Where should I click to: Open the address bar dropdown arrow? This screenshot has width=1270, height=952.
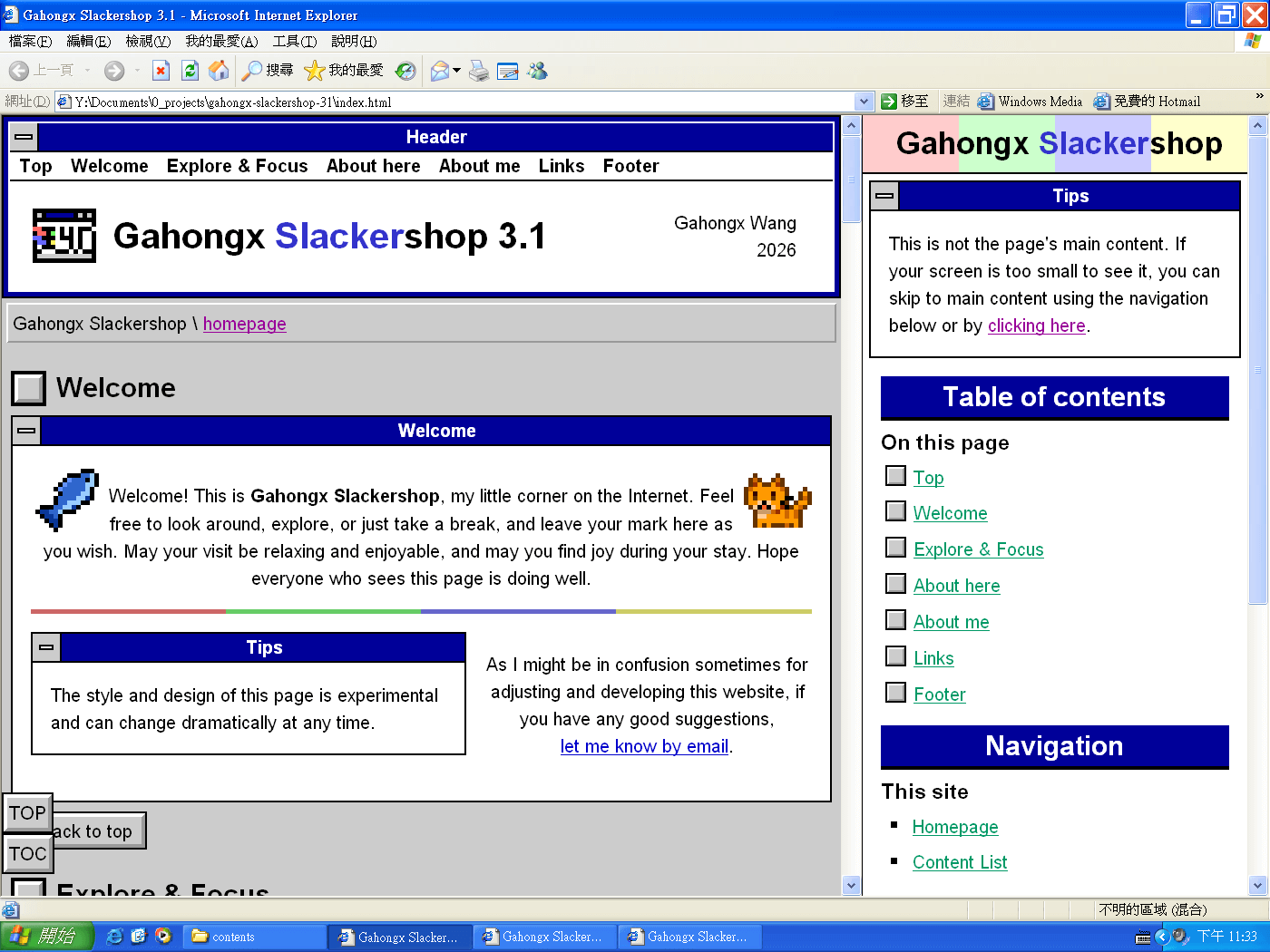tap(864, 101)
